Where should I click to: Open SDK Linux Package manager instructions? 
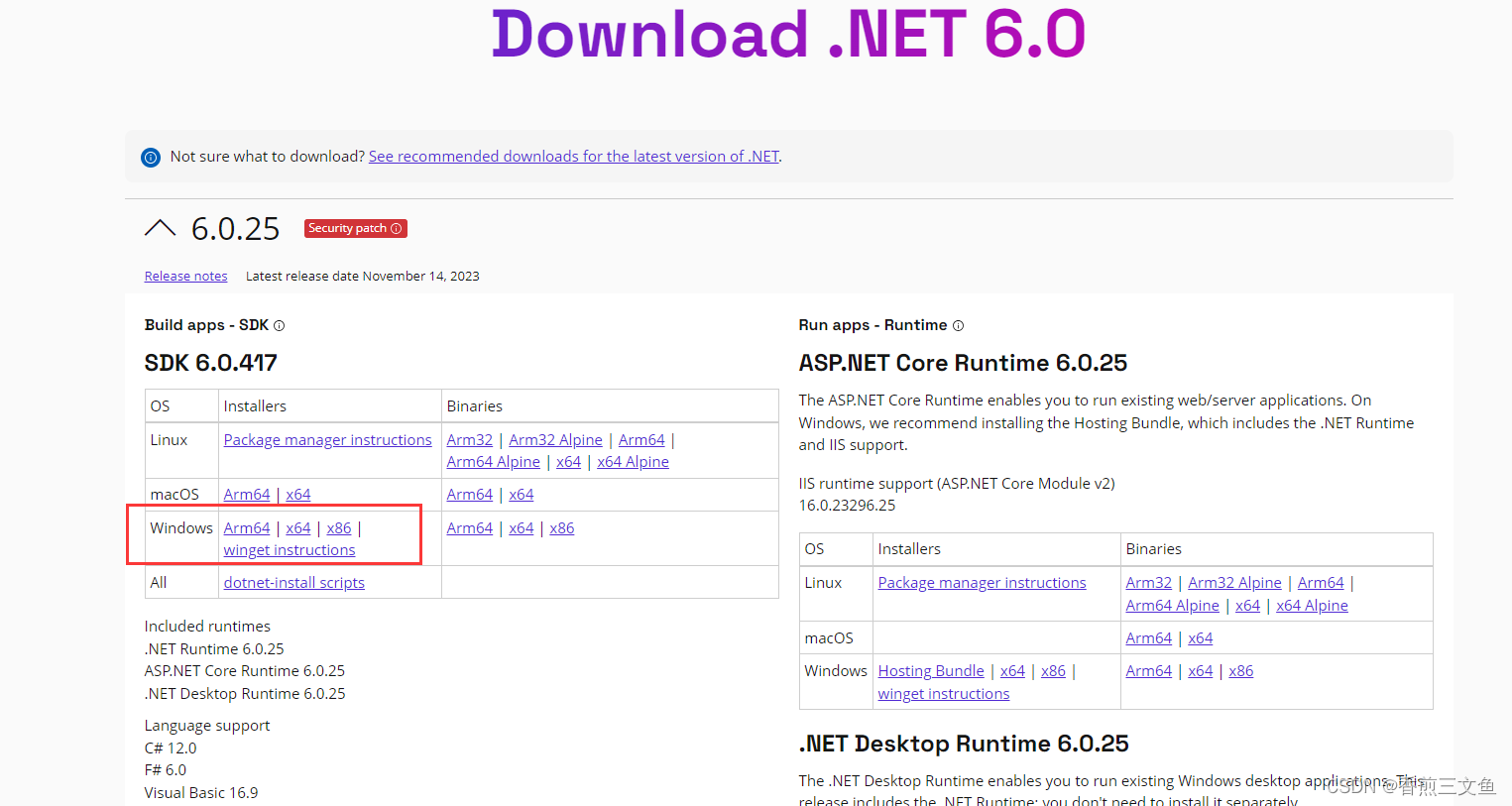[327, 440]
